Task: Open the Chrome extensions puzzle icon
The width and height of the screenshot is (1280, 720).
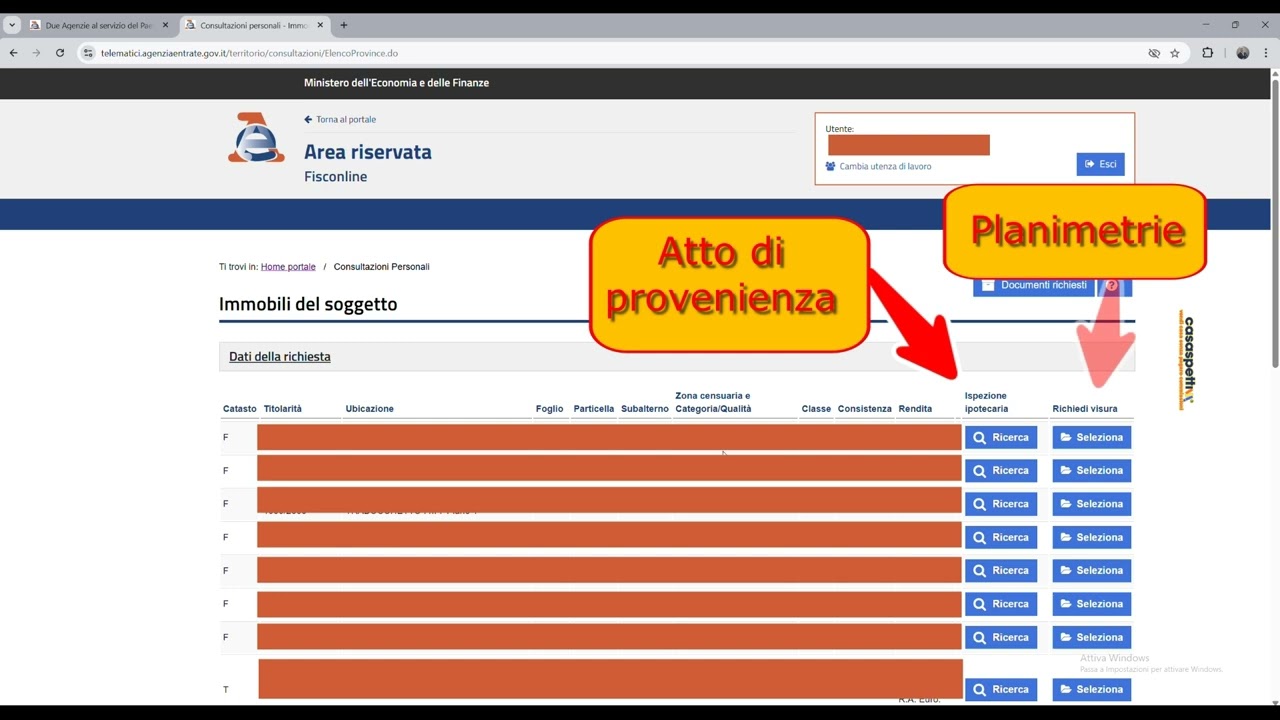Action: point(1207,53)
